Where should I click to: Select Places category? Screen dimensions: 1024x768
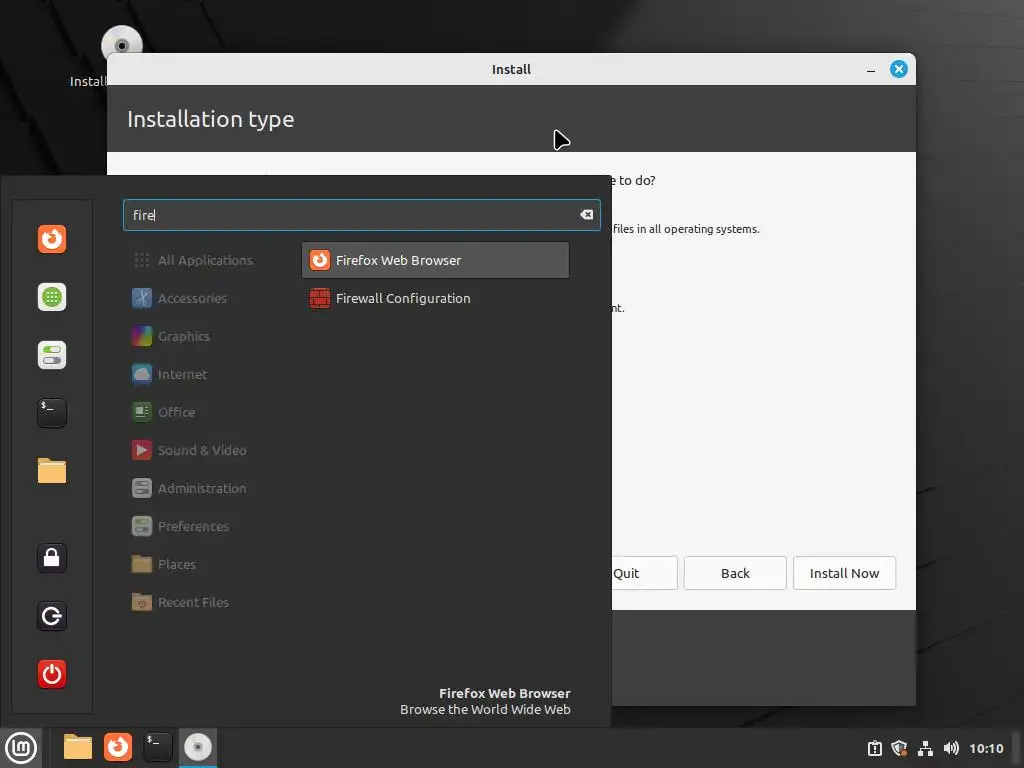pos(164,564)
